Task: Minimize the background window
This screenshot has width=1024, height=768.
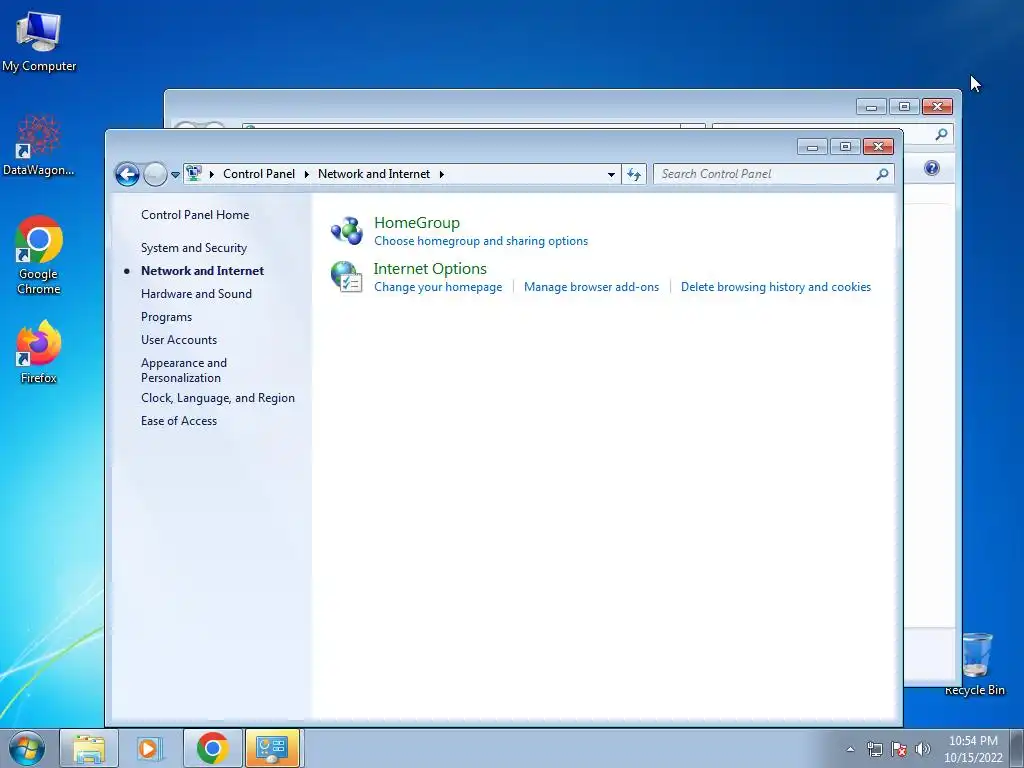Action: click(x=871, y=106)
